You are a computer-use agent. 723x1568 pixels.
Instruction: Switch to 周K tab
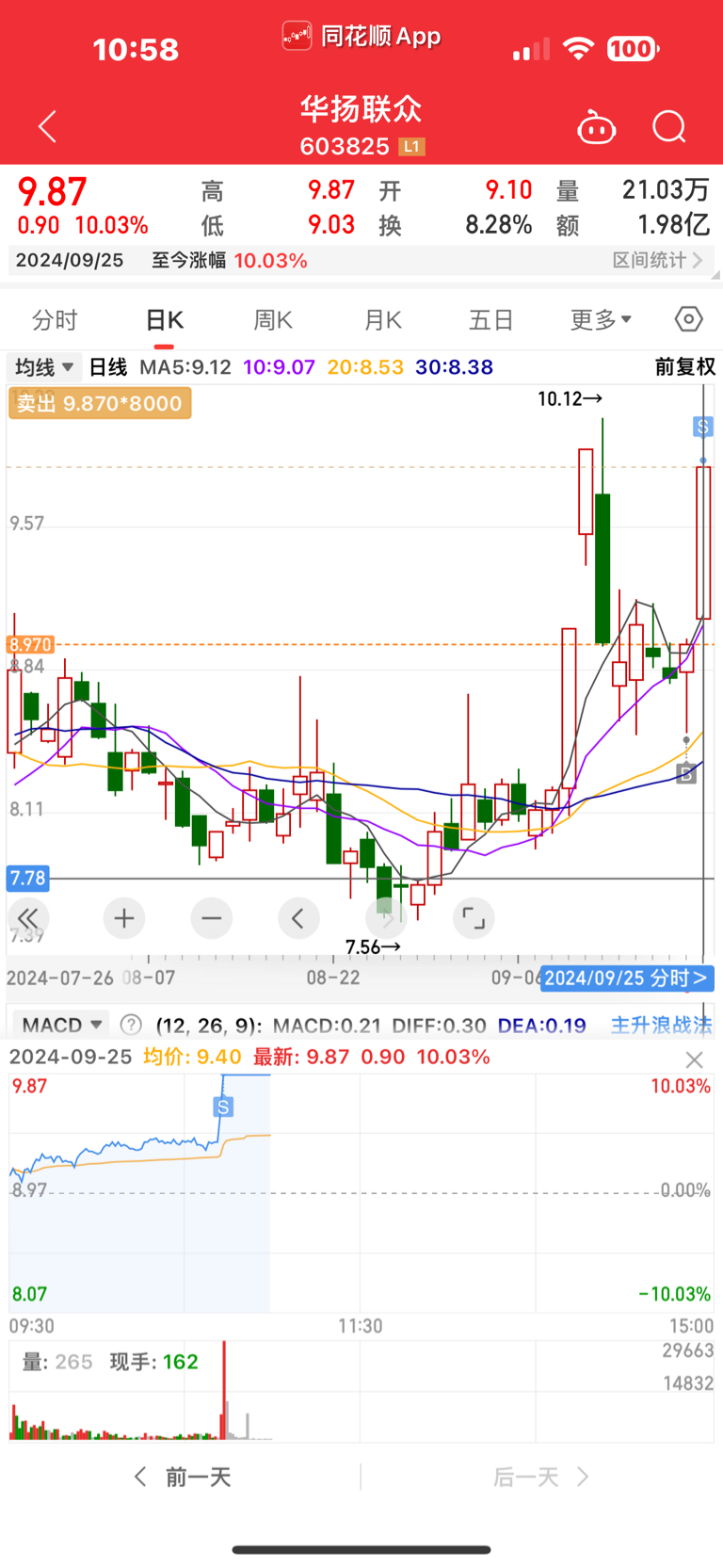point(273,320)
